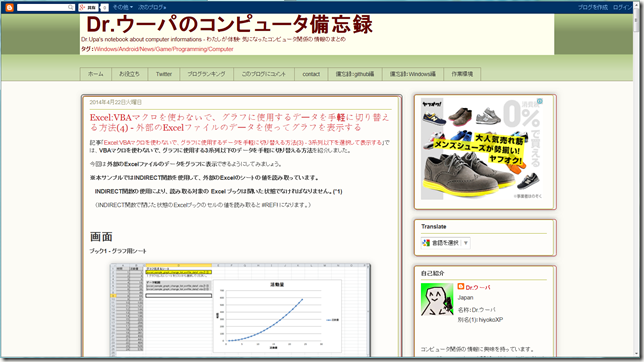Click the Windows/Android/News/Game tag link
Viewport: 644px width, 362px height.
pyautogui.click(x=163, y=49)
